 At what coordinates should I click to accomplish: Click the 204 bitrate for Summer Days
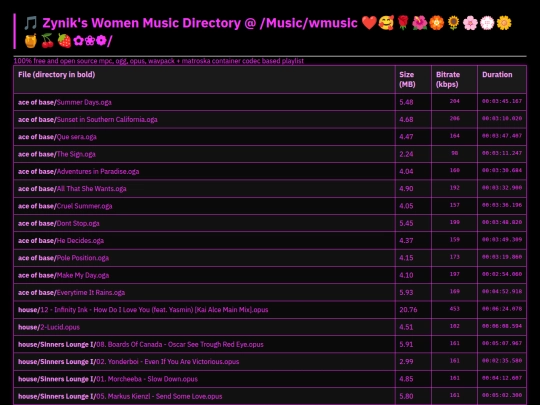tap(455, 101)
